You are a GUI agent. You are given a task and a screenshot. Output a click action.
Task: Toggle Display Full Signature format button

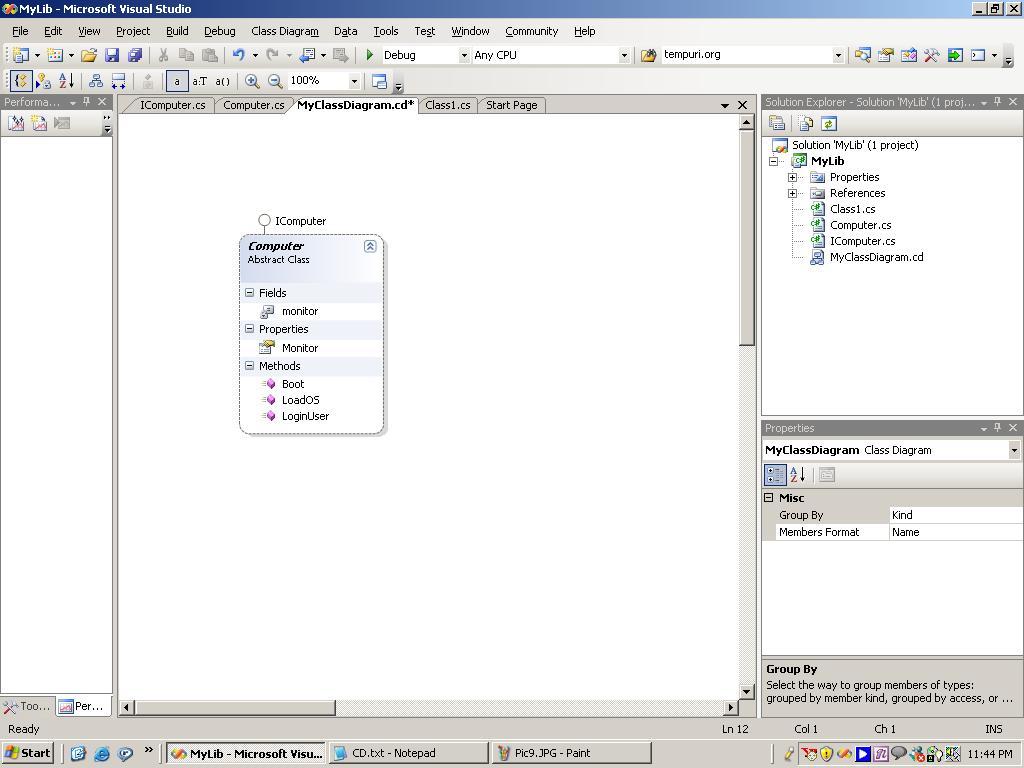222,81
